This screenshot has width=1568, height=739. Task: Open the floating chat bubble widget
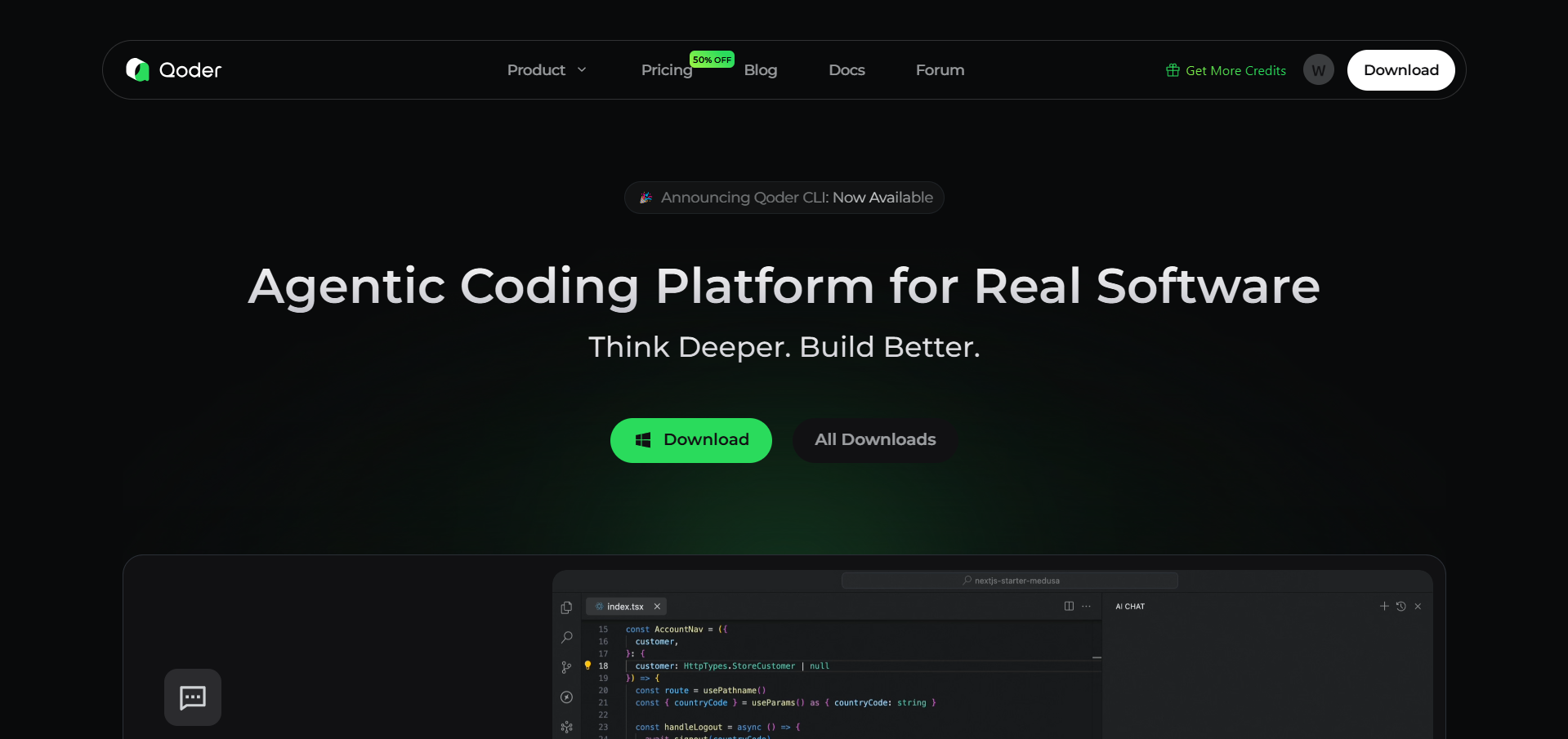tap(192, 697)
